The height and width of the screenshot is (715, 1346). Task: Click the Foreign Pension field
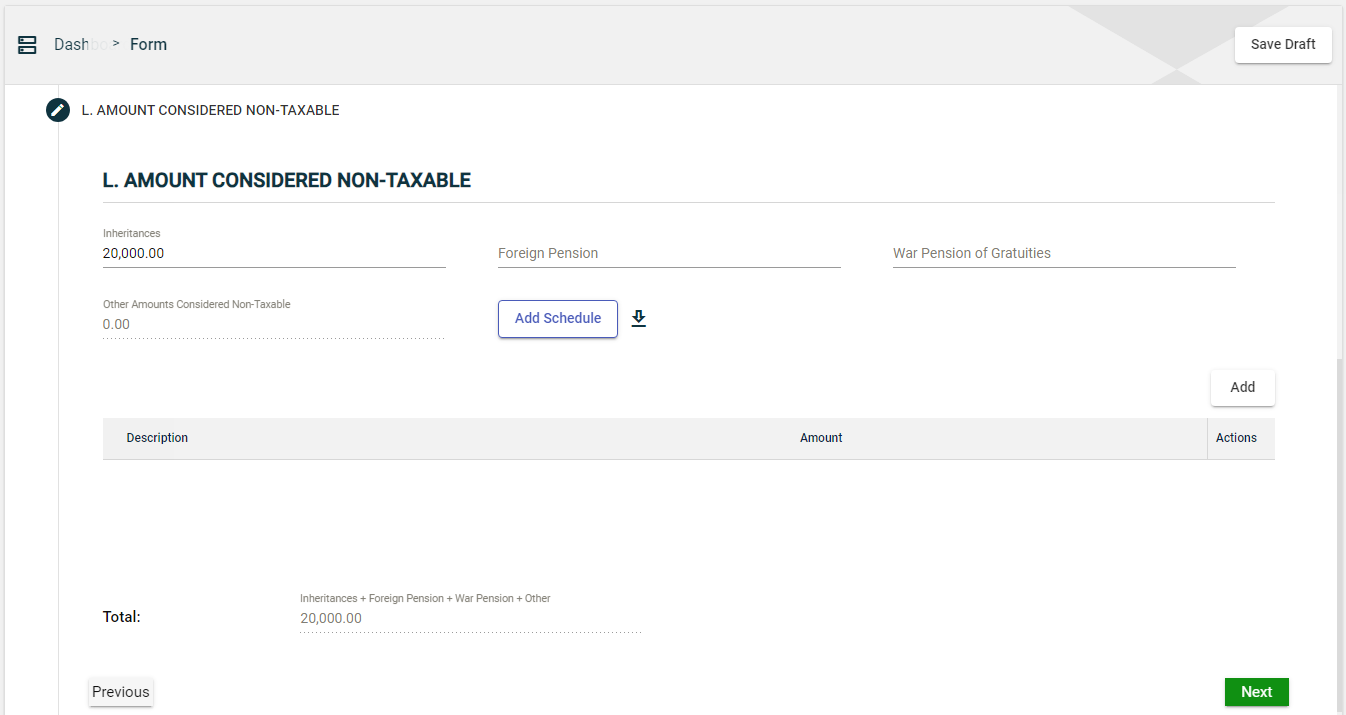[668, 254]
